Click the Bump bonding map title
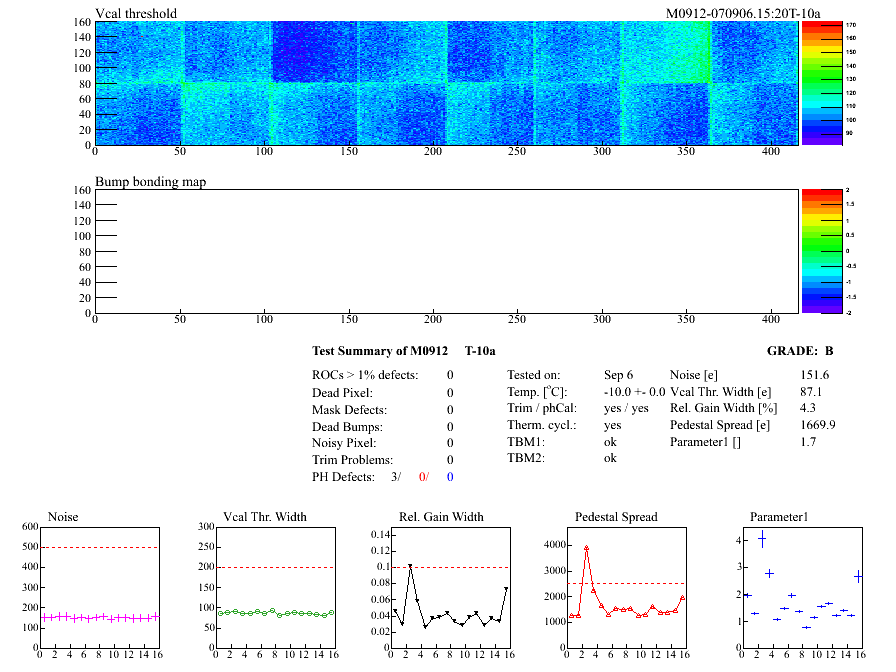This screenshot has width=896, height=672. coord(150,182)
